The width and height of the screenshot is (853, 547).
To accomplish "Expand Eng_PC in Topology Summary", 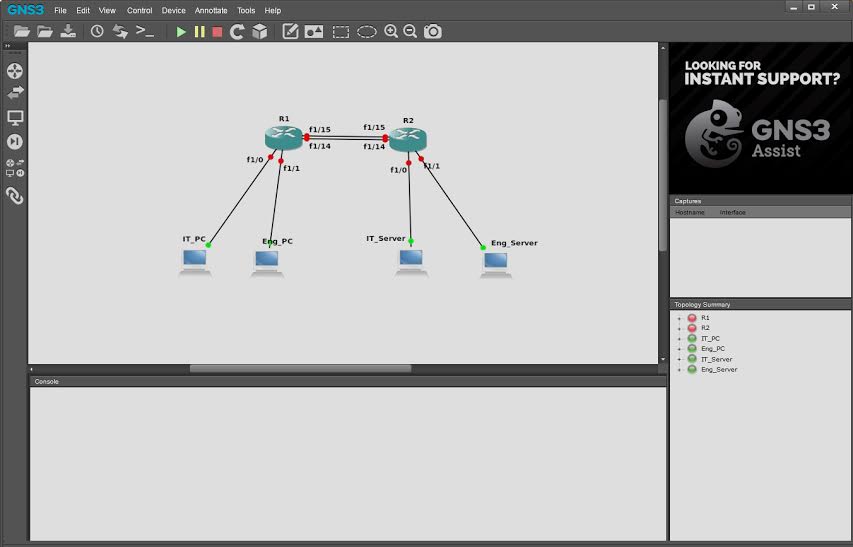I will pyautogui.click(x=679, y=349).
